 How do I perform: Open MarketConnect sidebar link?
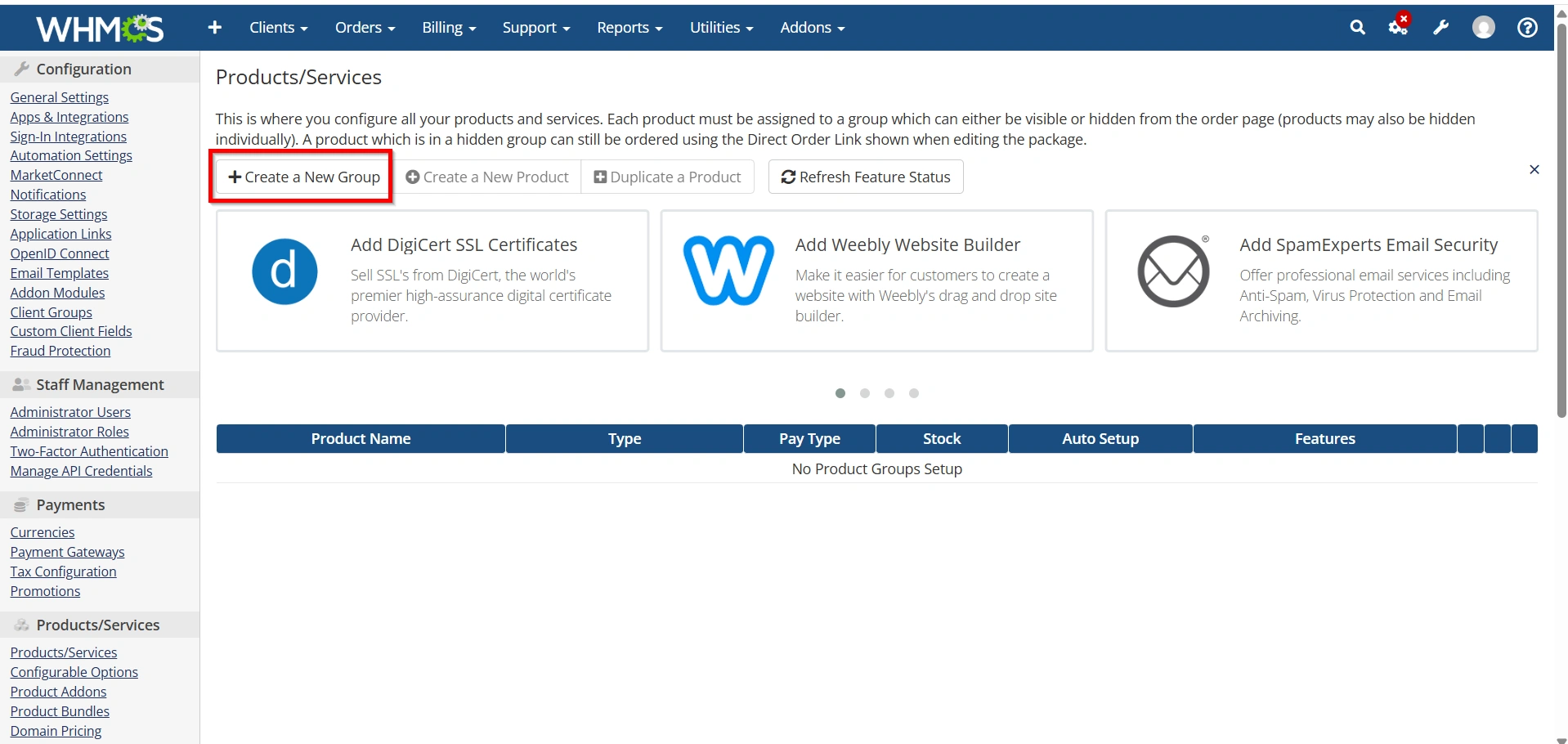click(x=56, y=175)
